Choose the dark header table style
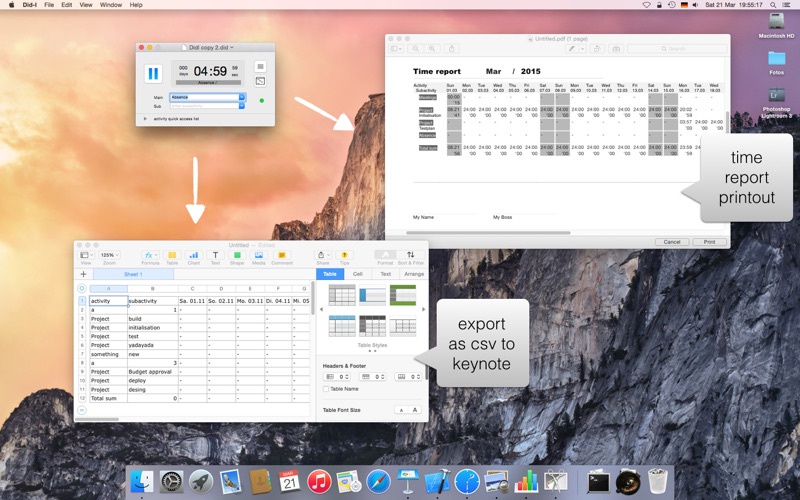This screenshot has height=500, width=800. (372, 326)
